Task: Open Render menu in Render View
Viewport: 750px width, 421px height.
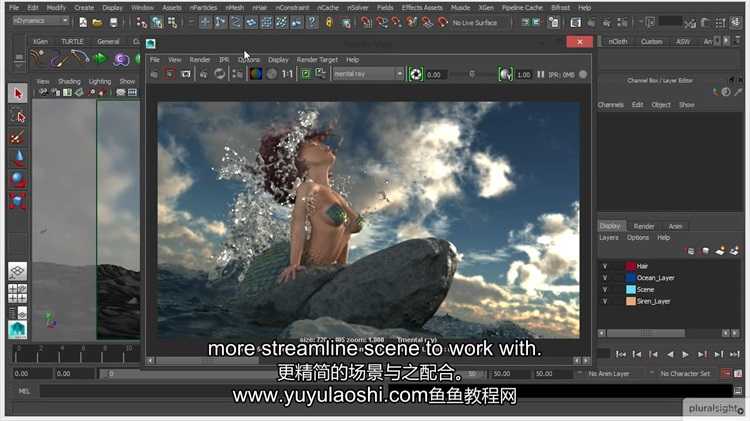Action: pyautogui.click(x=199, y=60)
